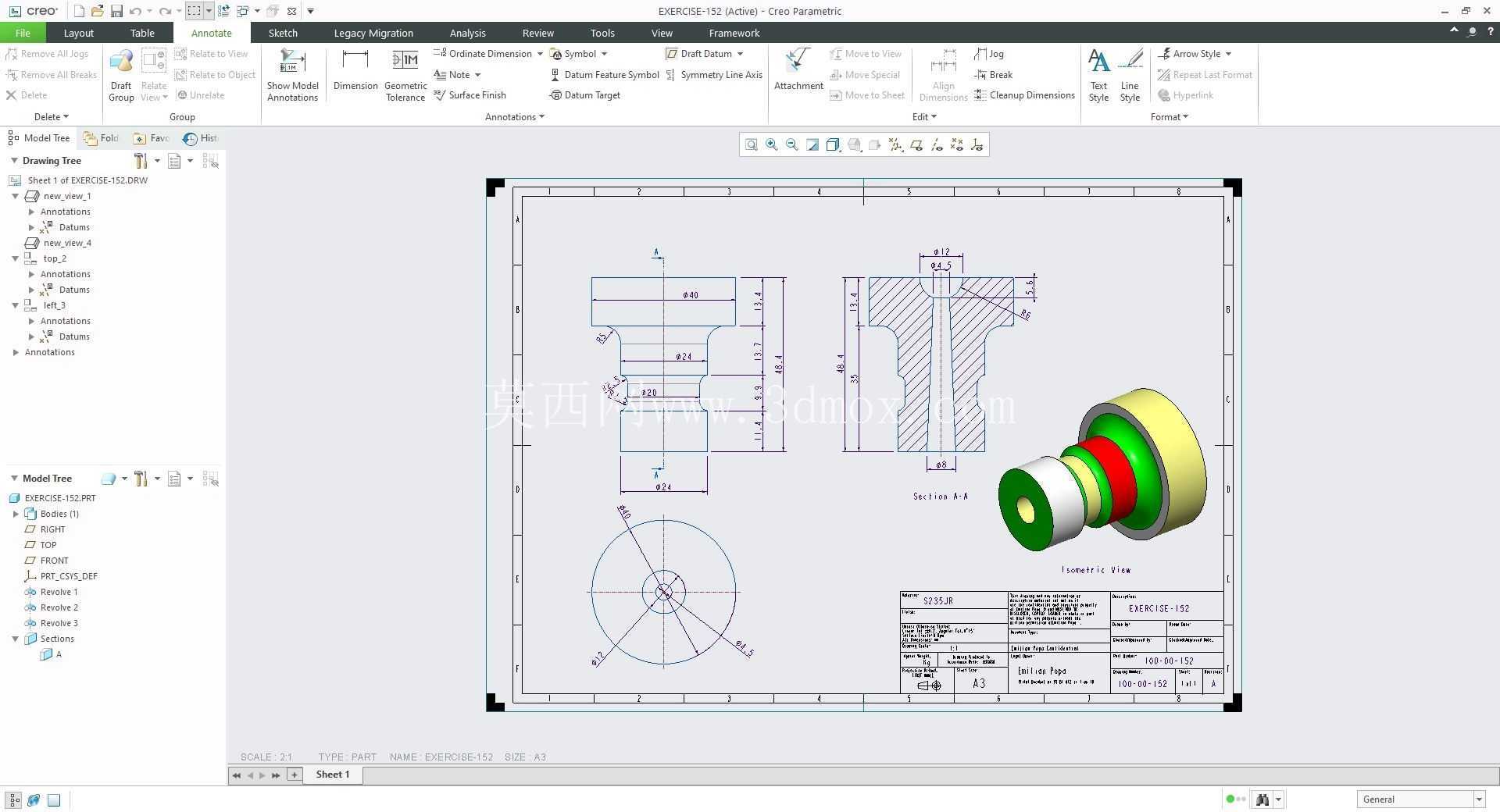This screenshot has height=812, width=1500.
Task: Click the Zoom Out magnifier icon
Action: click(x=792, y=144)
